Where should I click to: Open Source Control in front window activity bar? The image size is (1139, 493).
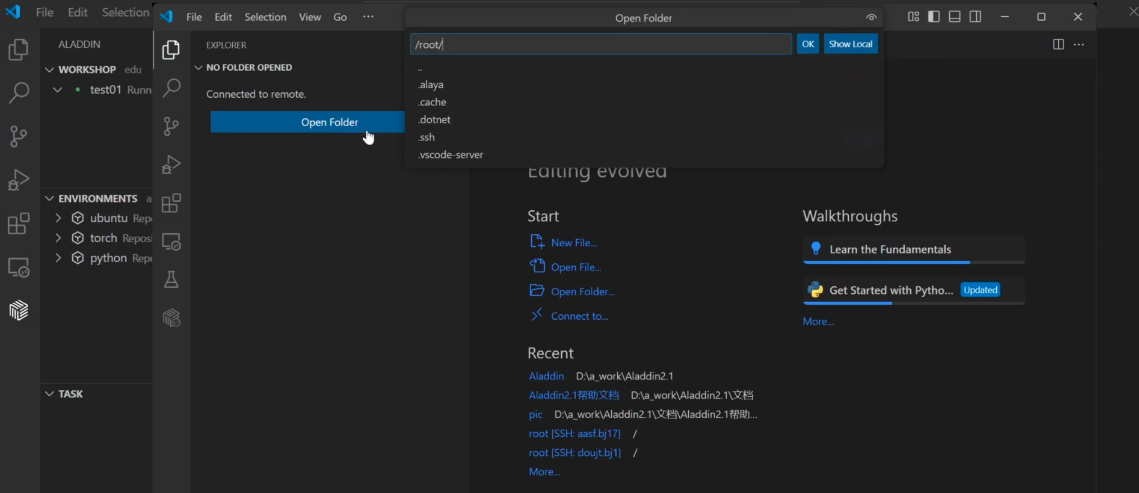click(x=171, y=126)
